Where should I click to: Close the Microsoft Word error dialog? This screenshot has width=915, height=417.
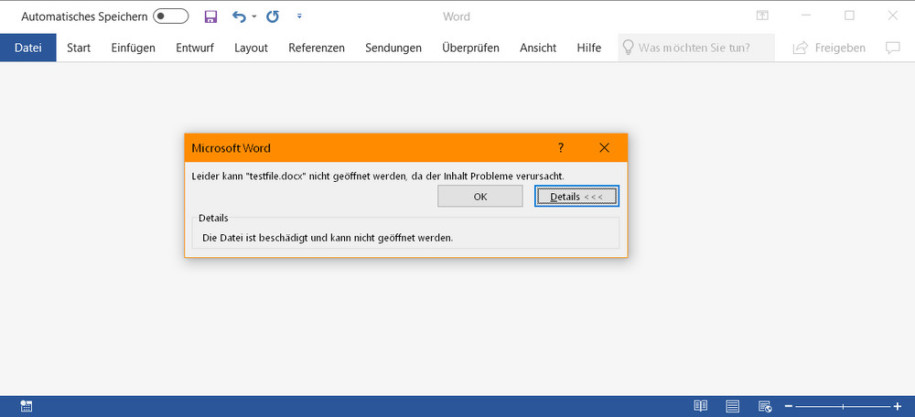(x=605, y=148)
